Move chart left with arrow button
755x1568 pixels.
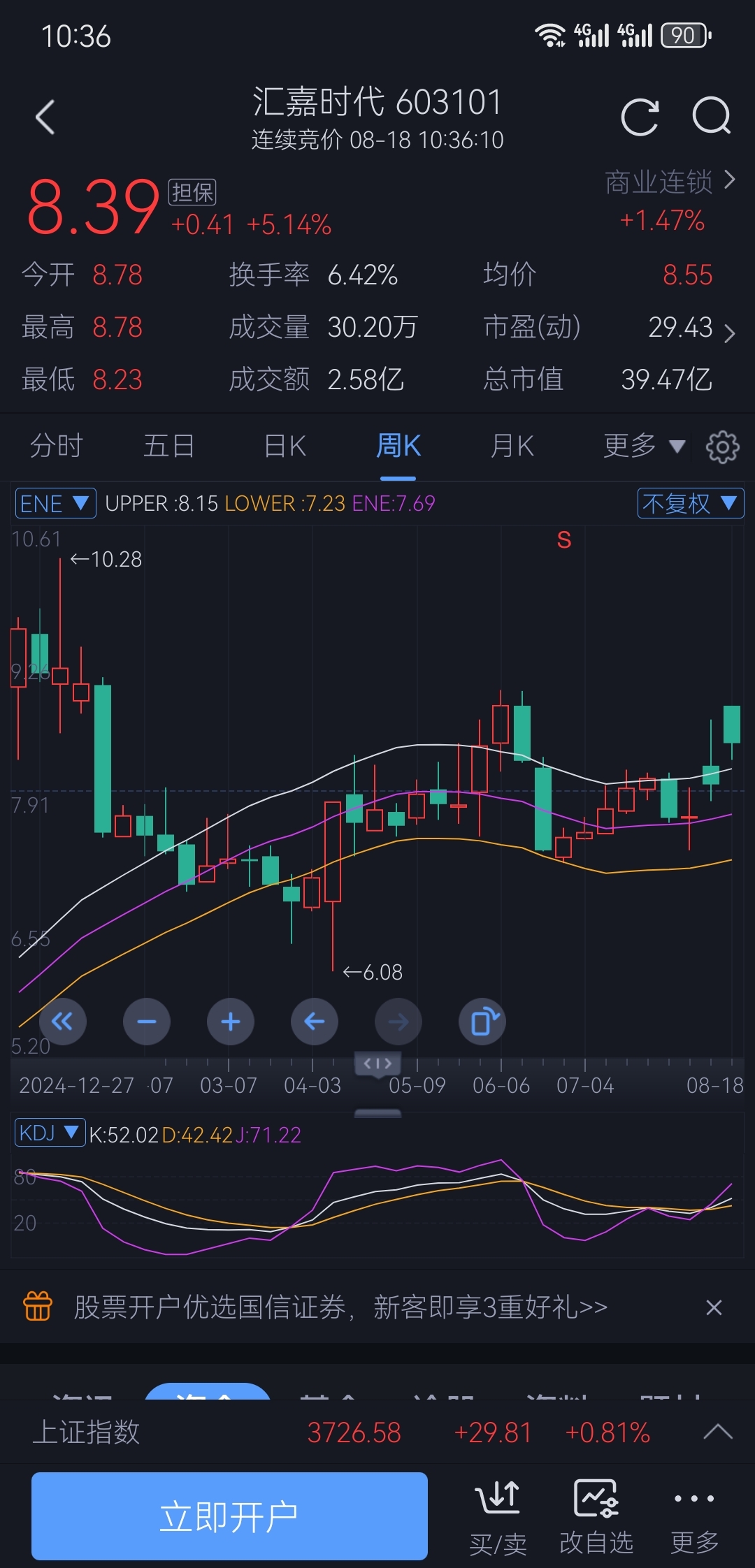pos(315,1022)
